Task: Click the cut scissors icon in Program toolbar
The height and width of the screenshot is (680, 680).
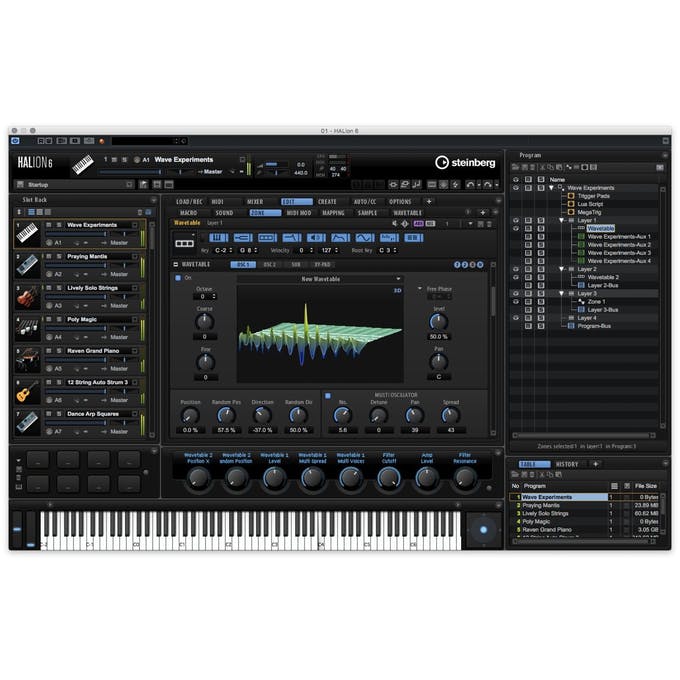Action: point(542,167)
